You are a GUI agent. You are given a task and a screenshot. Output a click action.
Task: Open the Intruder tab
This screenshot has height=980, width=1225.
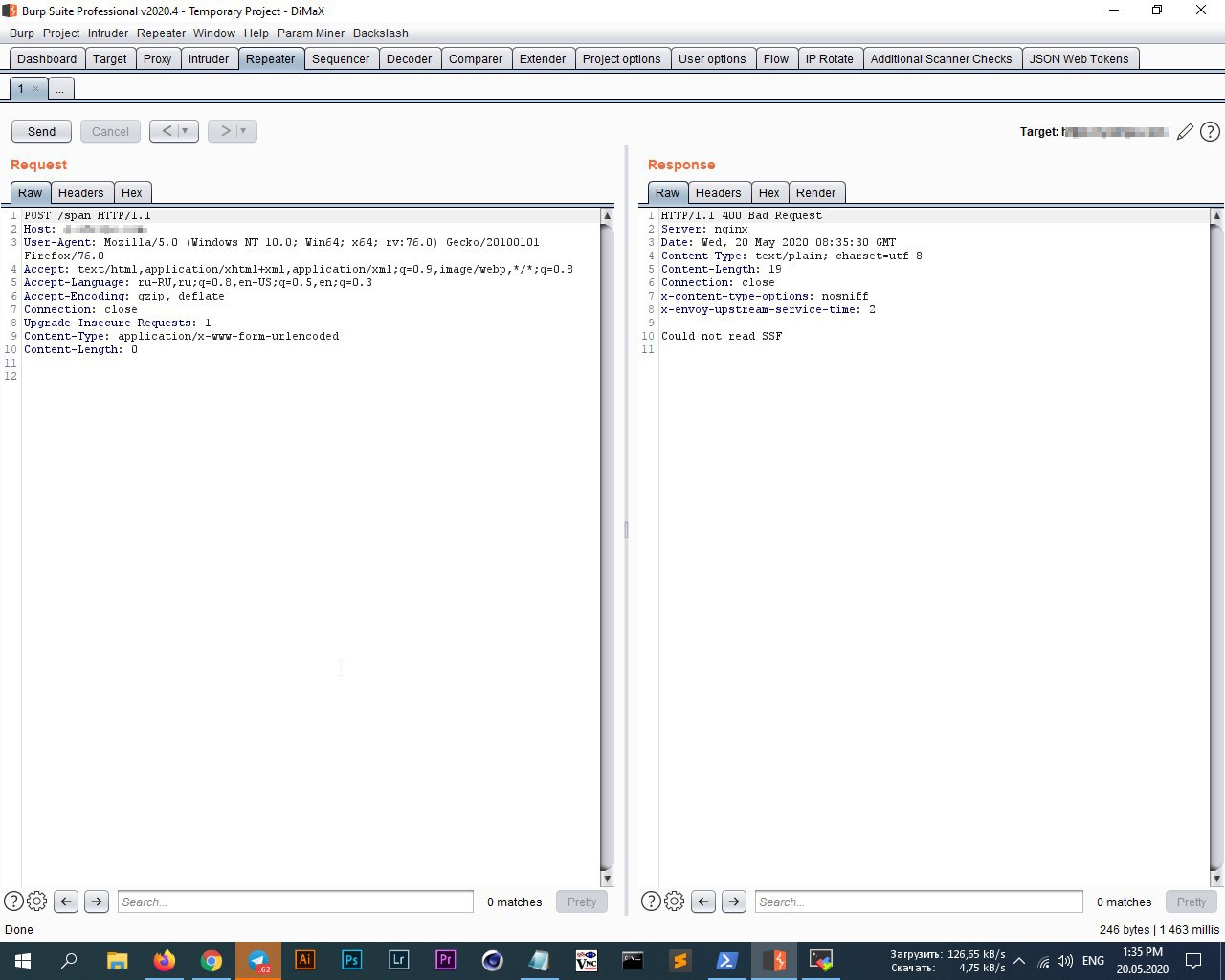tap(209, 58)
